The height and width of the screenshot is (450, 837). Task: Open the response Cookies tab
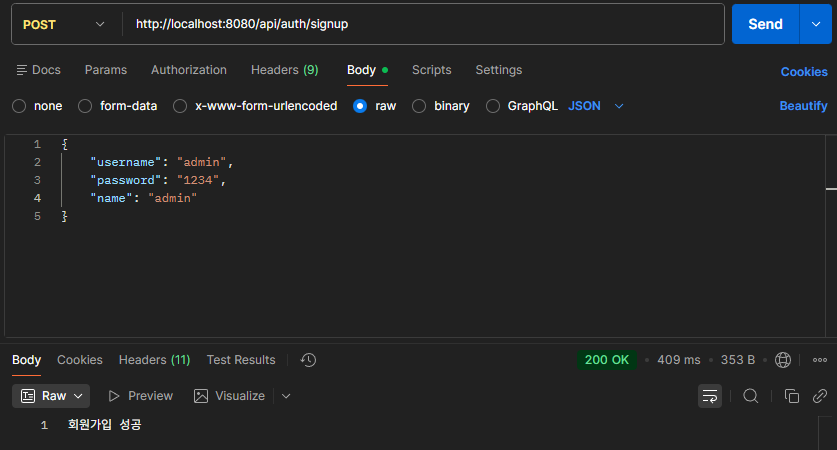pyautogui.click(x=80, y=360)
